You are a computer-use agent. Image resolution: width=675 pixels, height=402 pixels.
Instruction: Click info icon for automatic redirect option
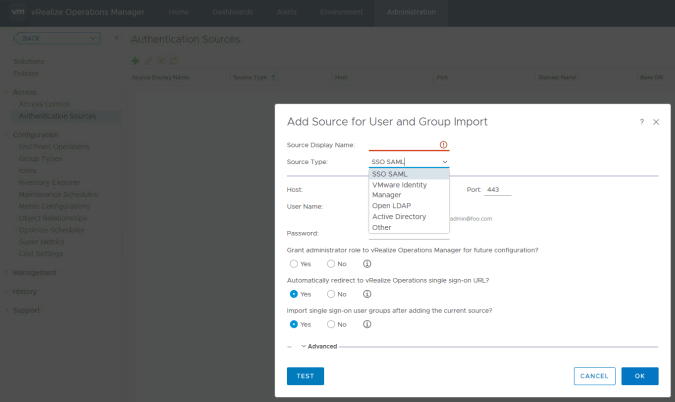point(367,294)
